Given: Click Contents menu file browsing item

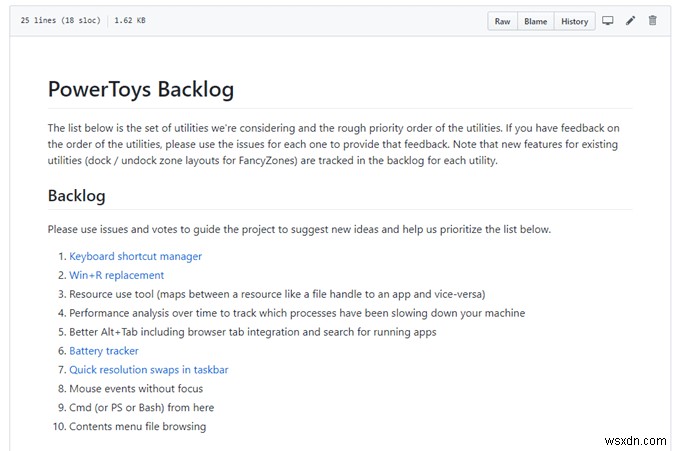Looking at the screenshot, I should click(137, 427).
